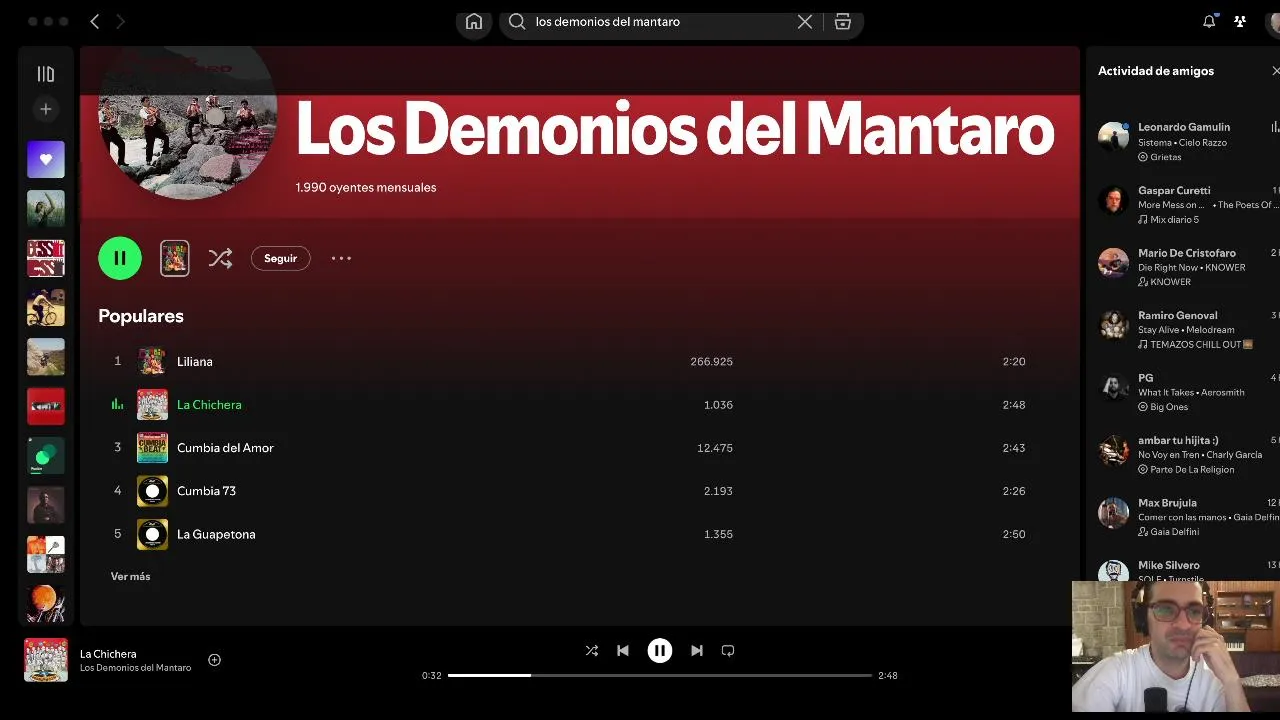
Task: Open the Browse icon beside search
Action: (x=843, y=21)
